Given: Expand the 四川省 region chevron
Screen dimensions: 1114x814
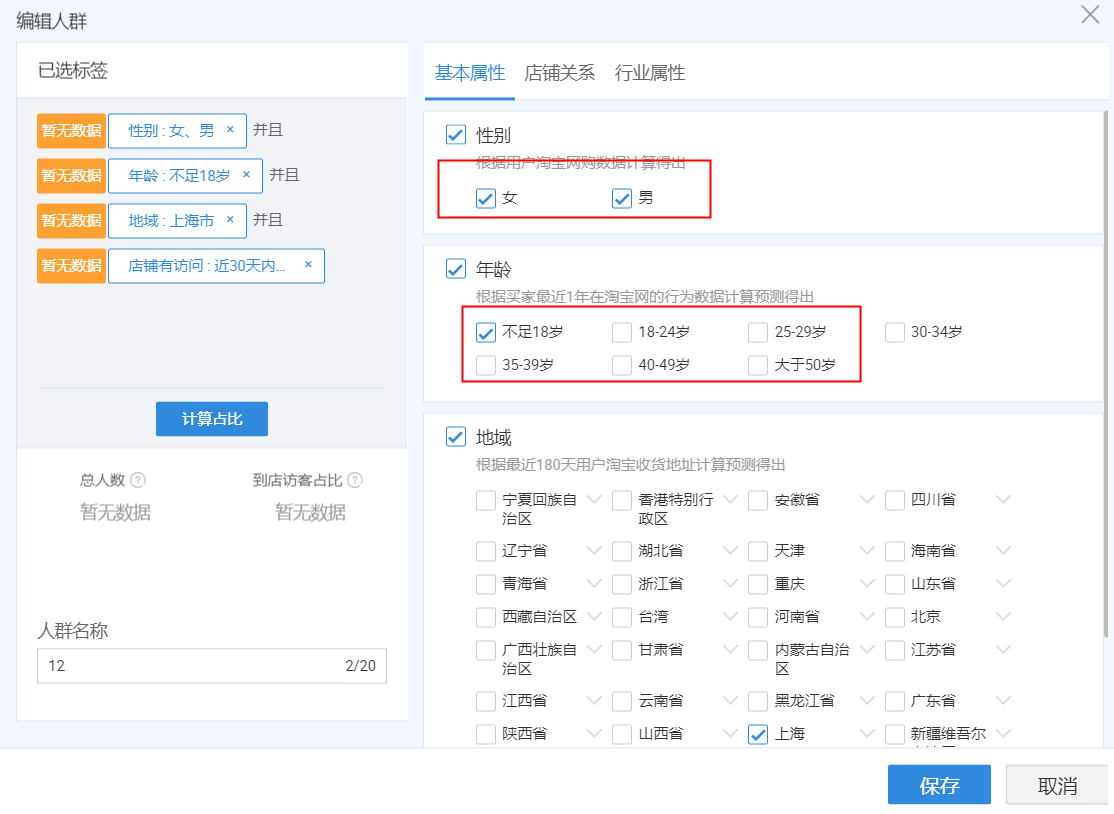Looking at the screenshot, I should (1004, 499).
